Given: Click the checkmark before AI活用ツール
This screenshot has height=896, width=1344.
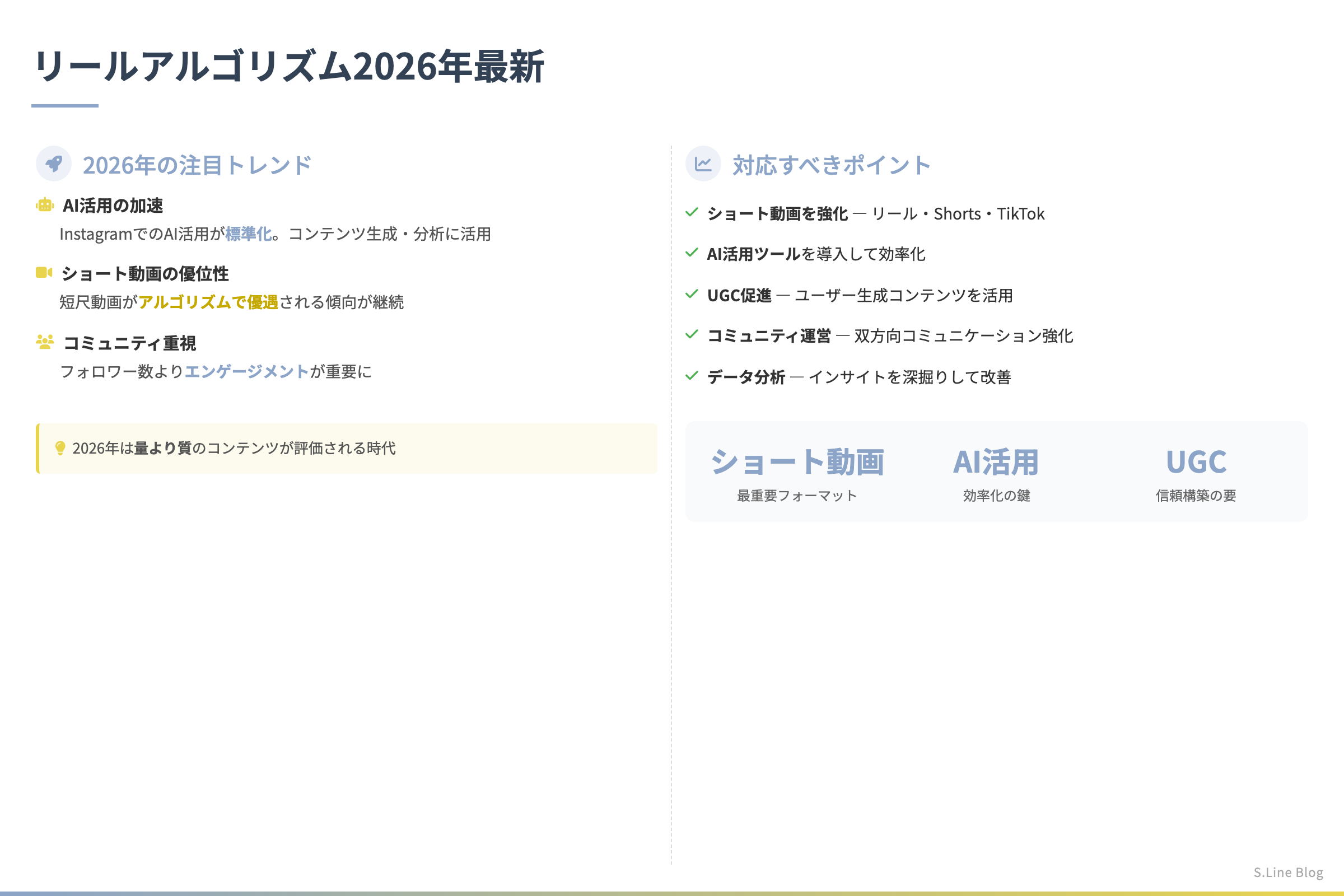Looking at the screenshot, I should point(692,253).
